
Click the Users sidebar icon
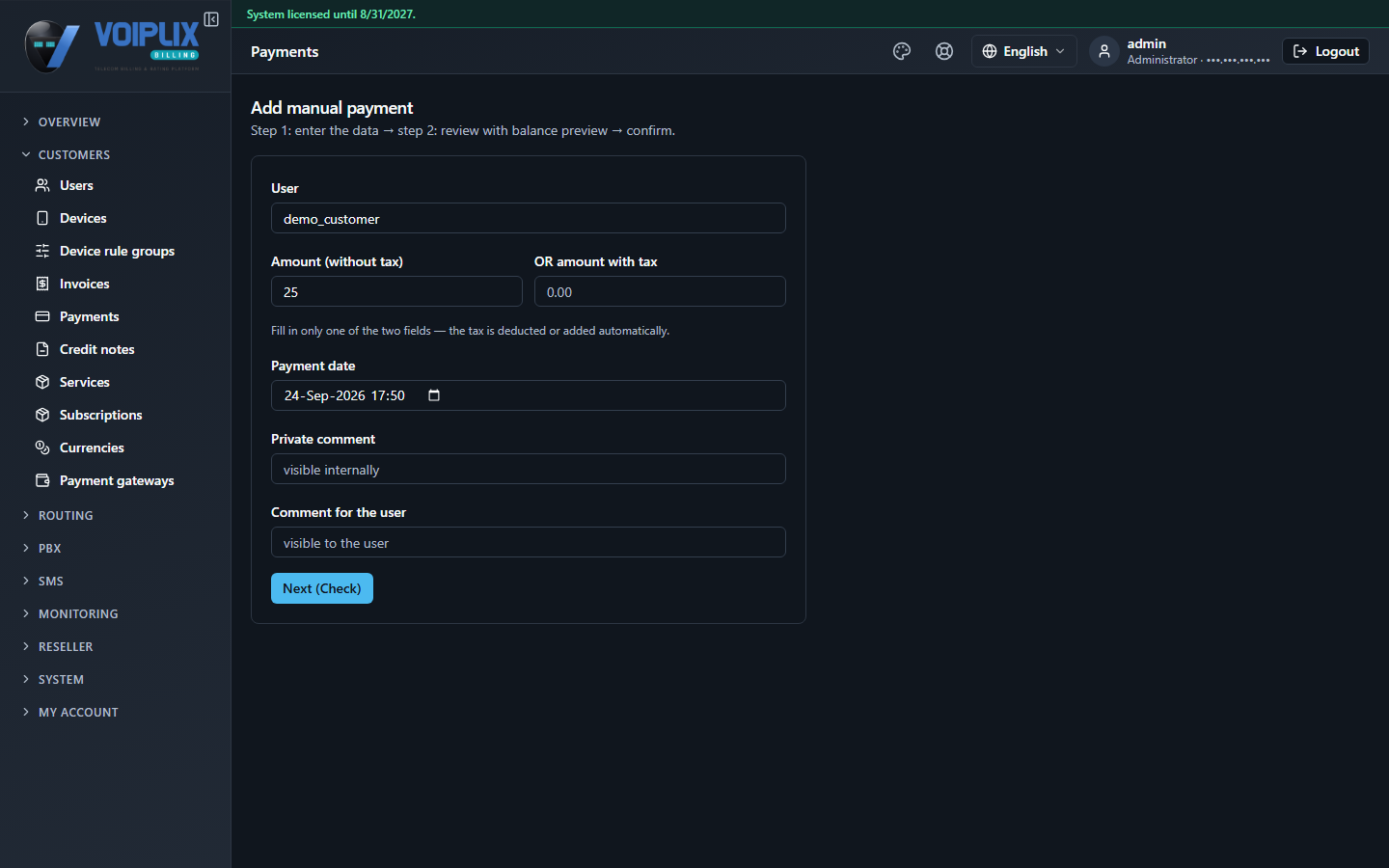tap(42, 185)
